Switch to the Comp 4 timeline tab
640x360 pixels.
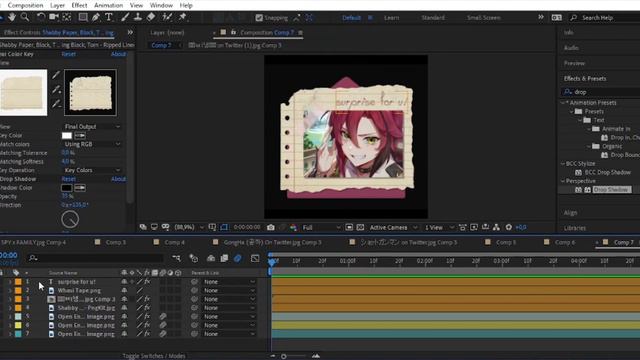point(174,242)
